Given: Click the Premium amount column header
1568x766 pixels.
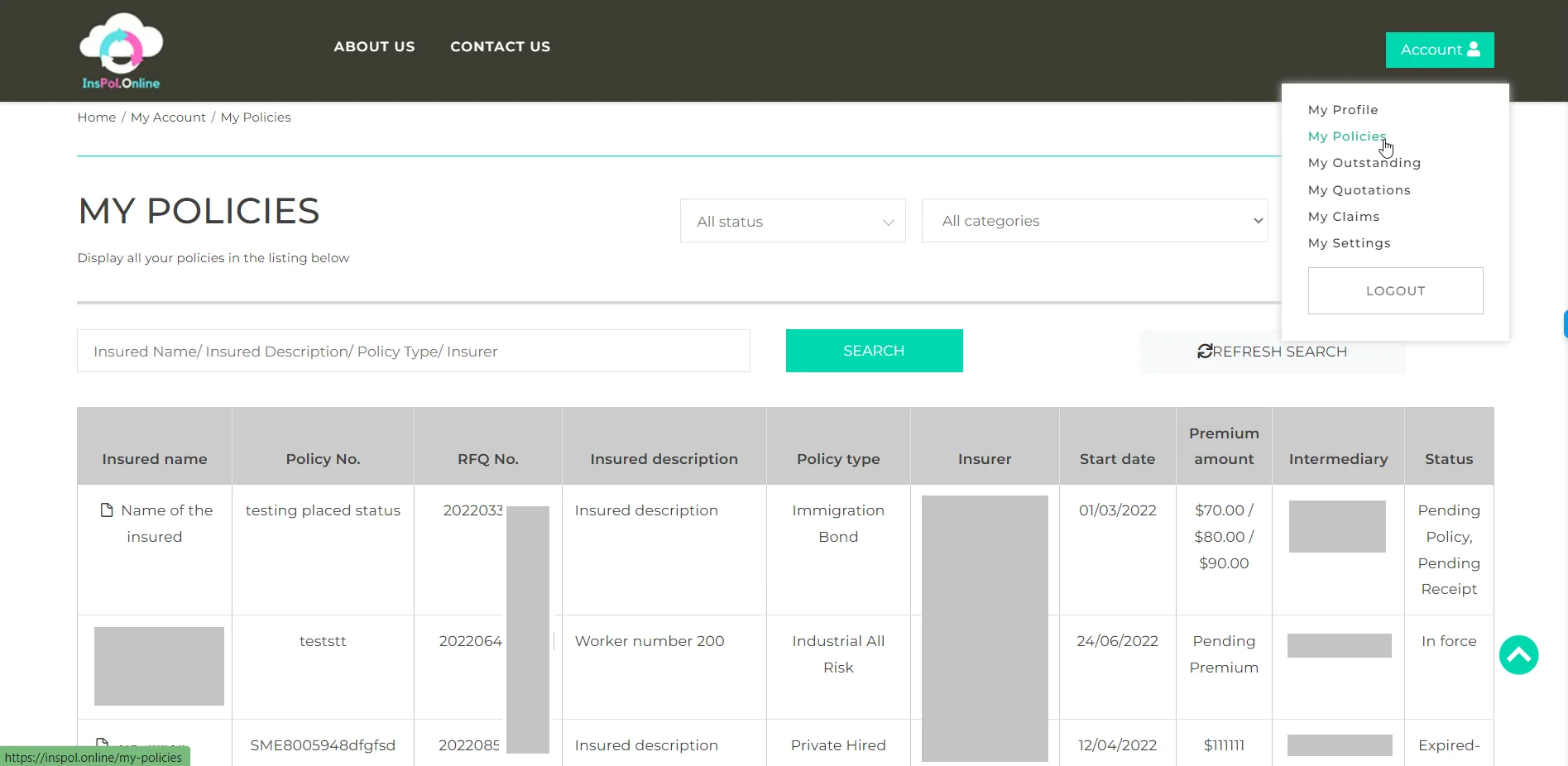Looking at the screenshot, I should coord(1224,446).
